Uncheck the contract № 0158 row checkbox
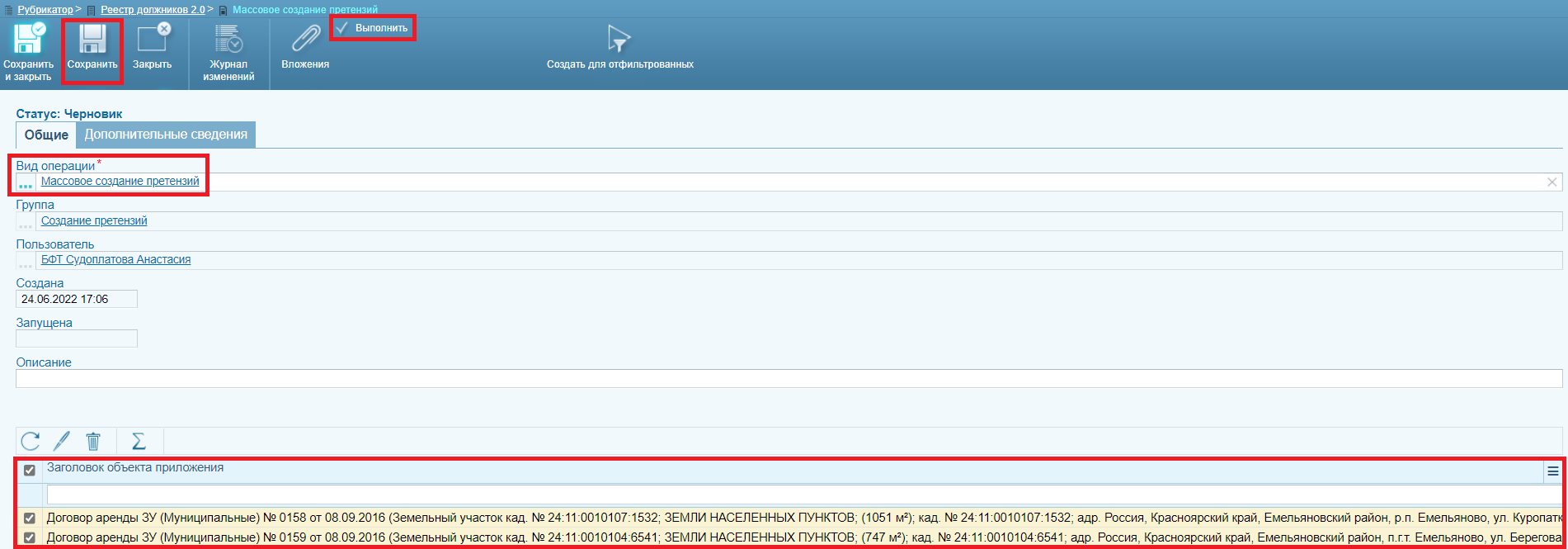The width and height of the screenshot is (1568, 549). coord(30,518)
